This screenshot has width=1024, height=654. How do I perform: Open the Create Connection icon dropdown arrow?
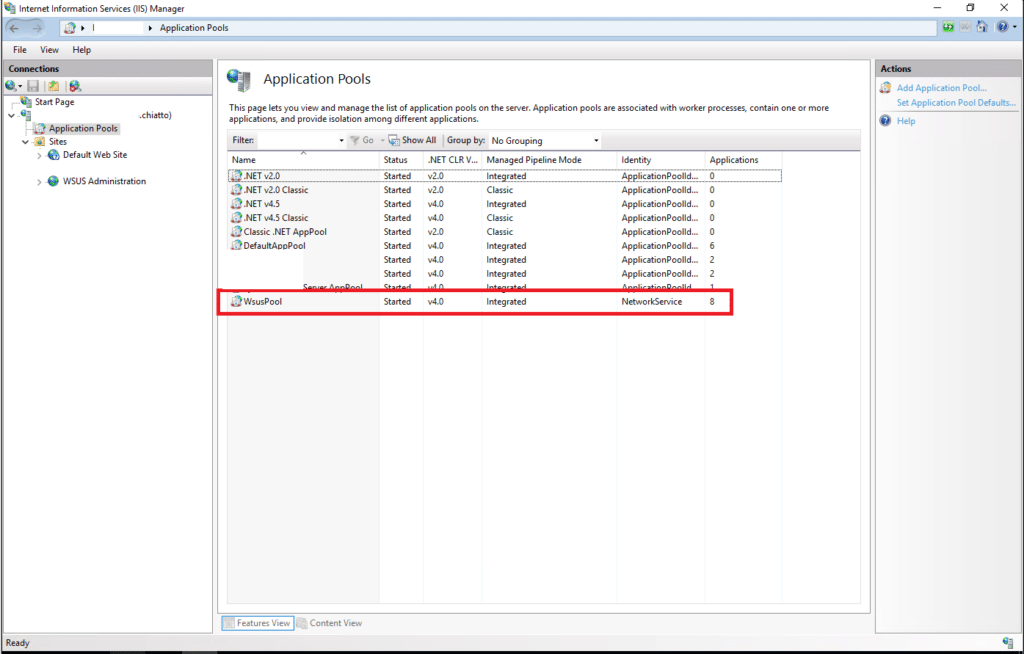[20, 86]
